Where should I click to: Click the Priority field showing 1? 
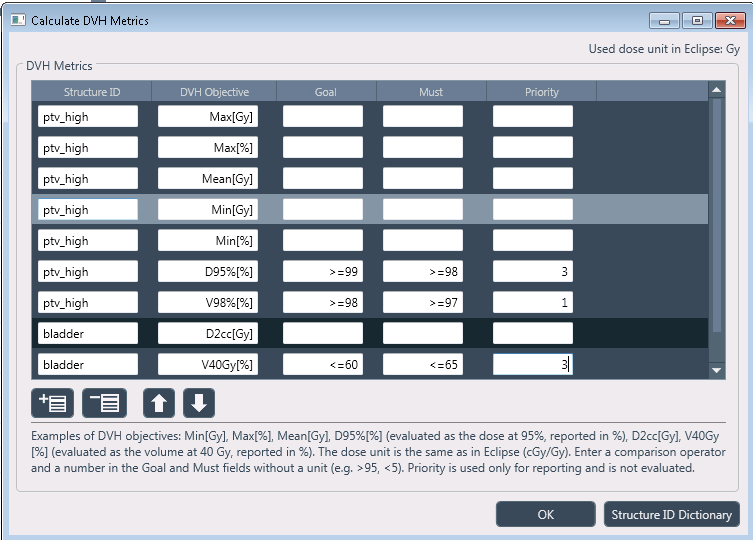(533, 303)
